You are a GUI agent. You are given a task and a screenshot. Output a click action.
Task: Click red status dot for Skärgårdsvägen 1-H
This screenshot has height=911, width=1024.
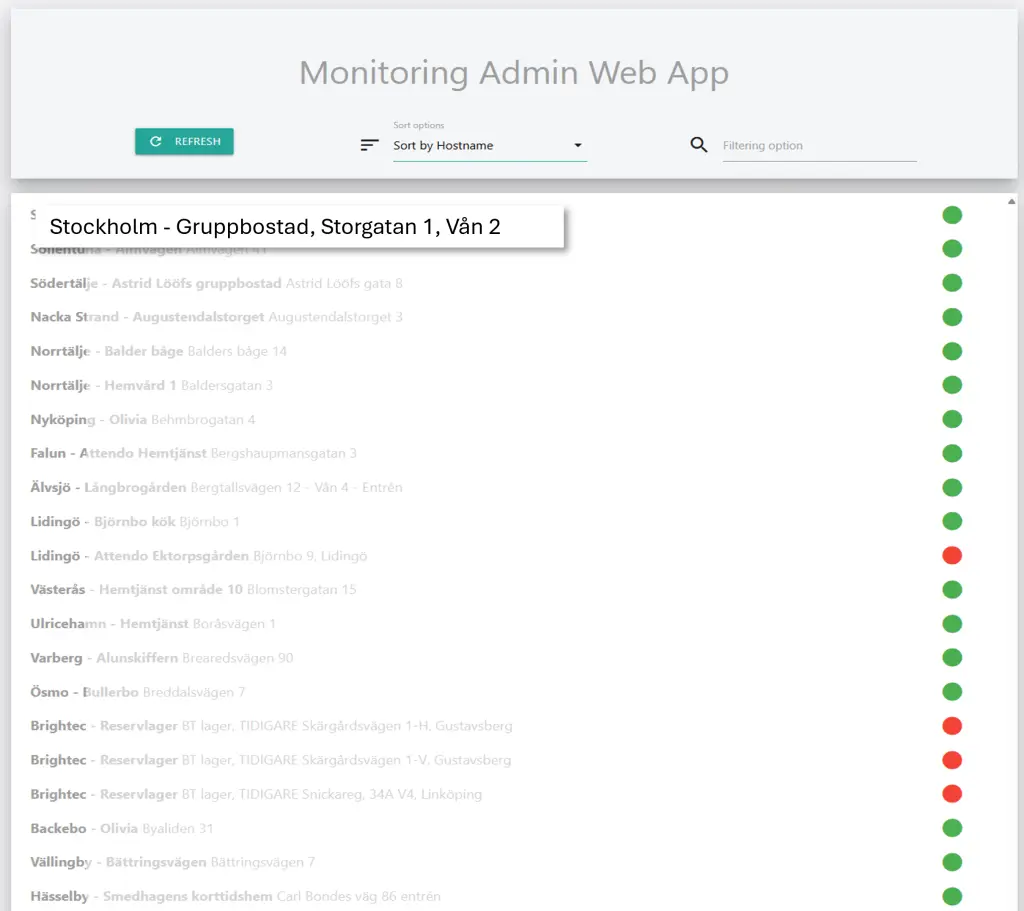(x=952, y=726)
